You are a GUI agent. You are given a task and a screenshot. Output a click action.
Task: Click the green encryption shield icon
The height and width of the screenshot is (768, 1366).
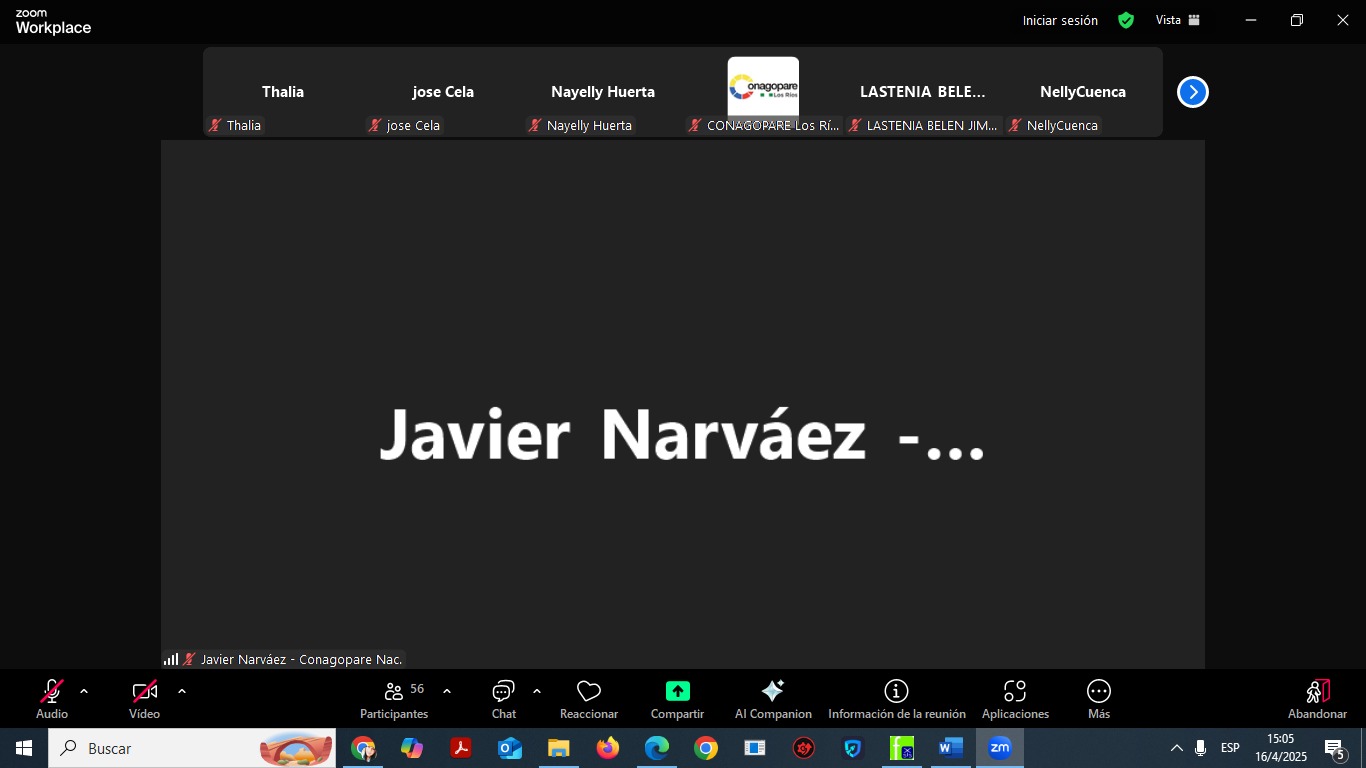(1126, 20)
